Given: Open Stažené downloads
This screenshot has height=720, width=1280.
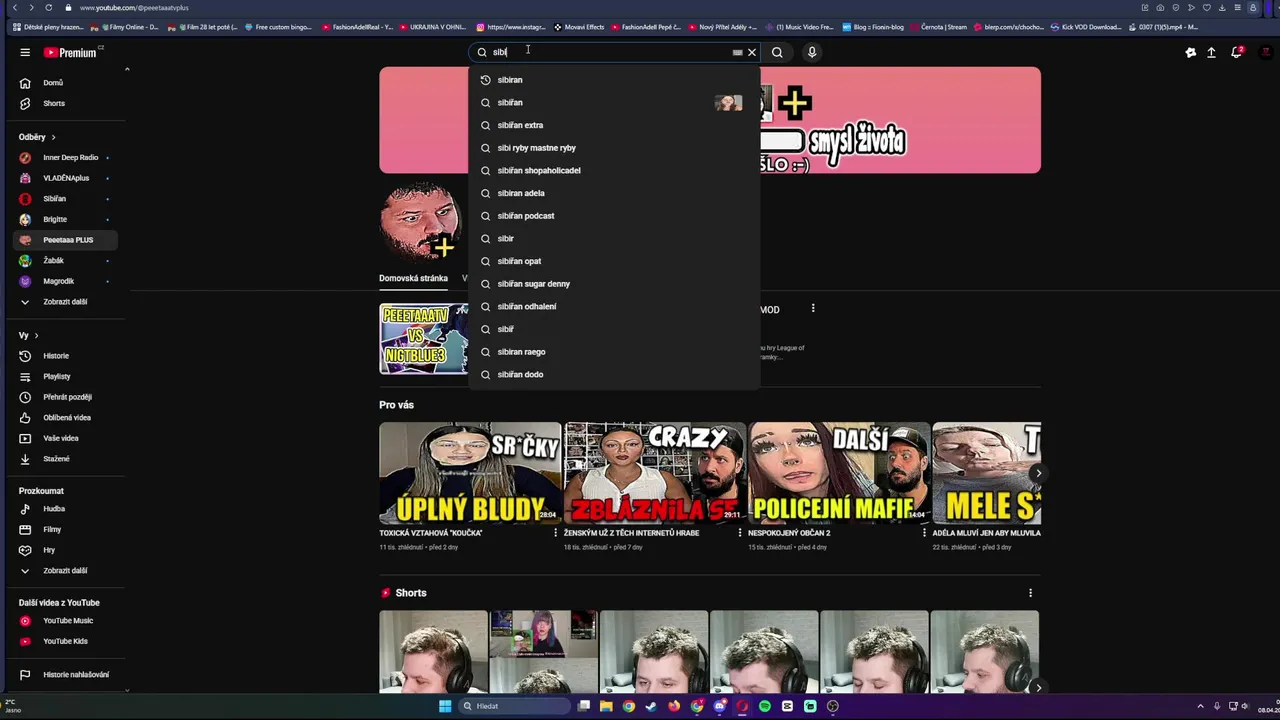Looking at the screenshot, I should tap(66, 458).
